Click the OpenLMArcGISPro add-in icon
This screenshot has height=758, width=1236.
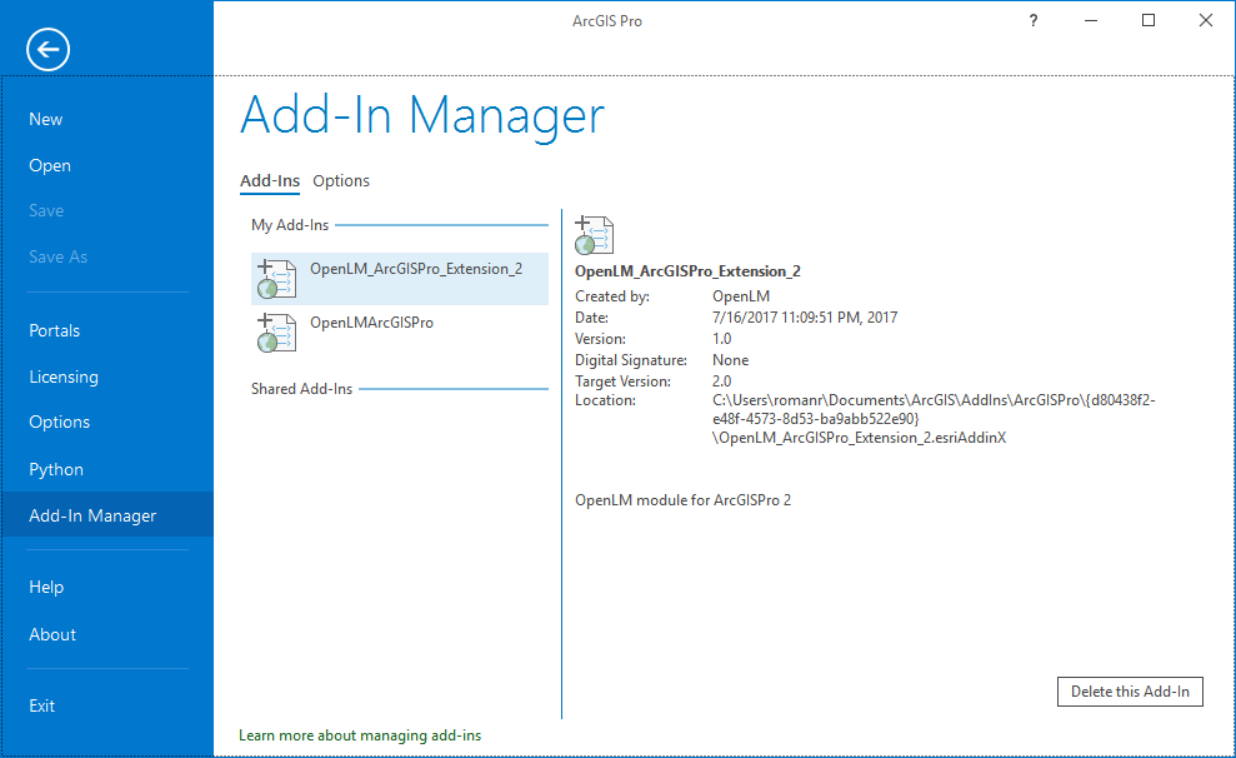(275, 332)
